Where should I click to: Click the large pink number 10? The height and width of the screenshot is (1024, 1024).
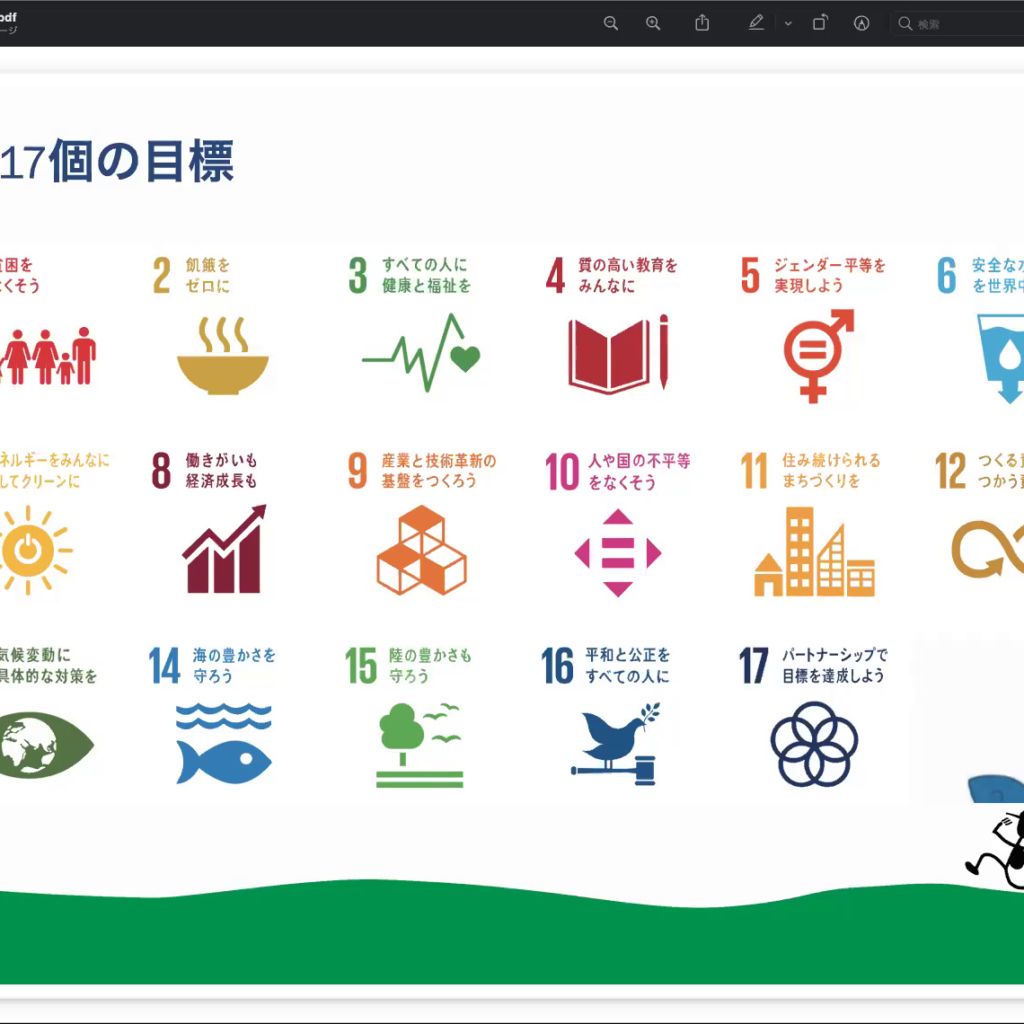[562, 472]
